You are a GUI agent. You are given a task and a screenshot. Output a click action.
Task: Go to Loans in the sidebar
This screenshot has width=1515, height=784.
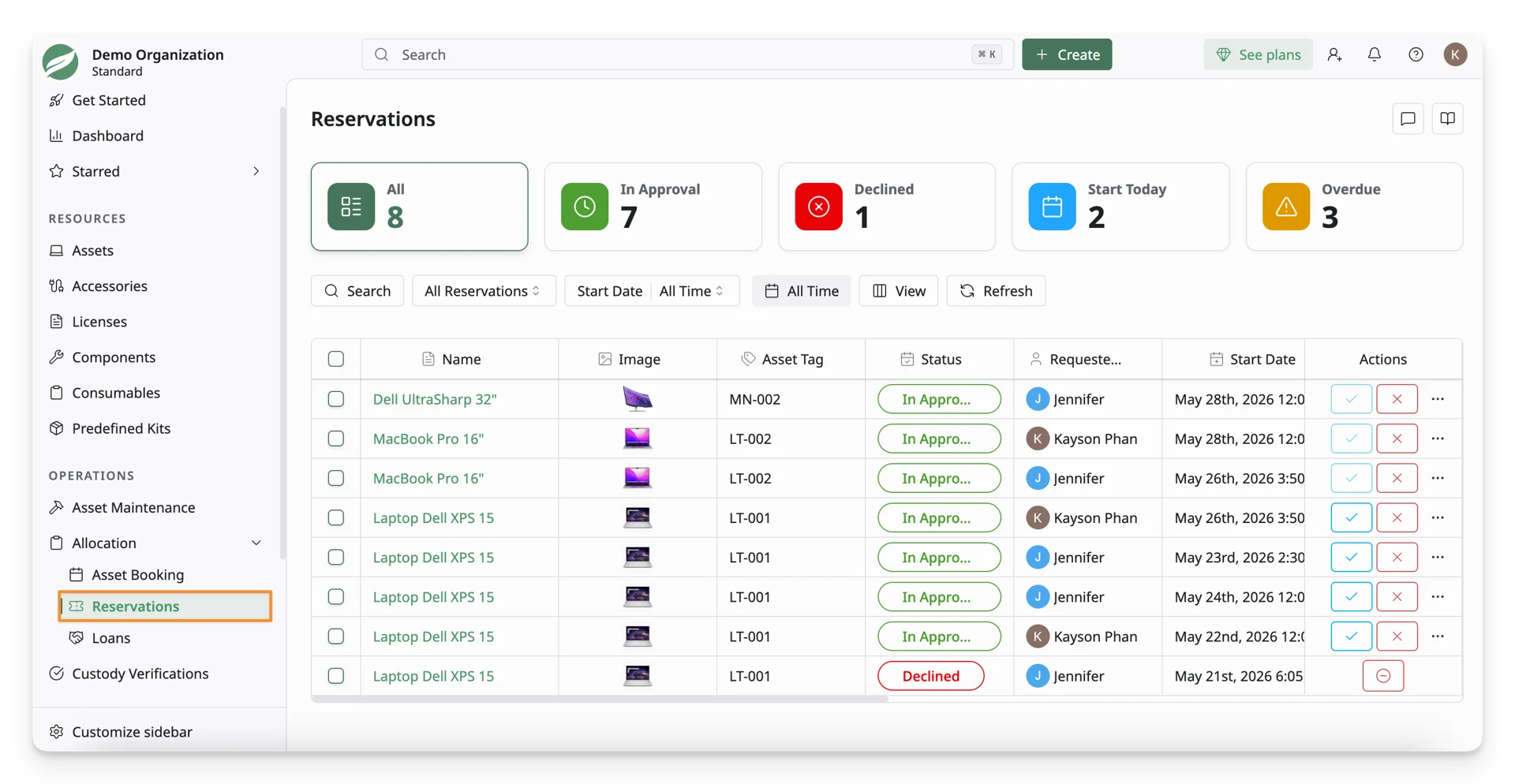(x=110, y=638)
